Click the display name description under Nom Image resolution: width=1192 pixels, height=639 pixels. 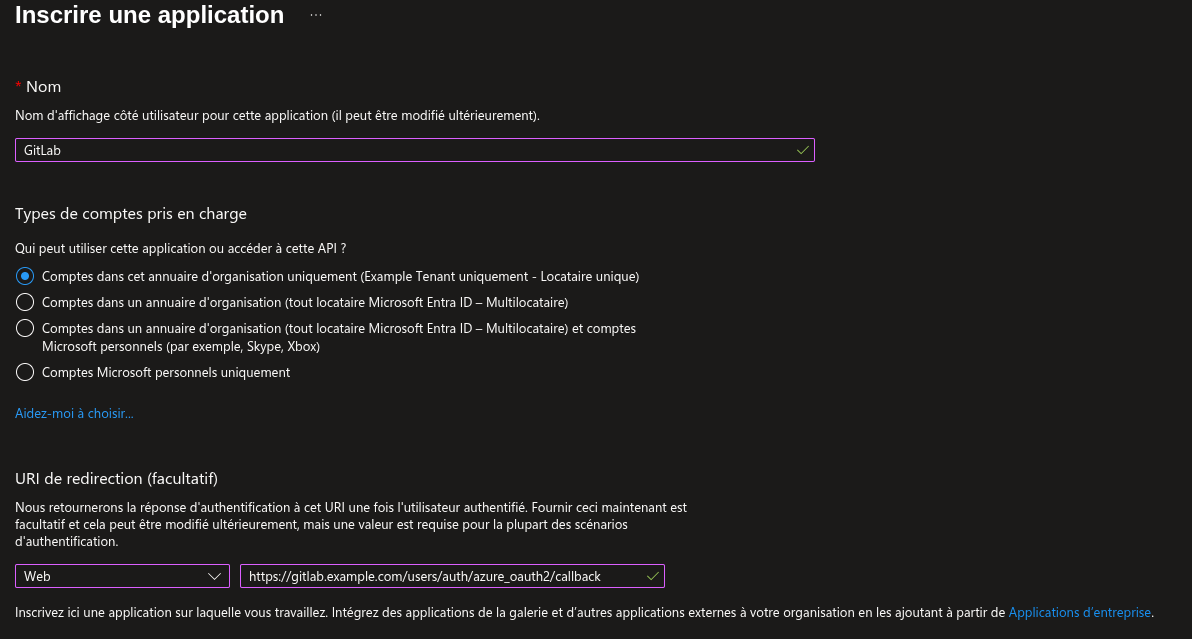click(277, 116)
